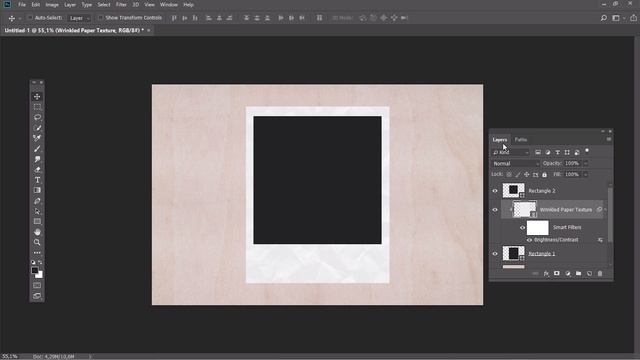This screenshot has width=640, height=360.
Task: Swap foreground and background colors
Action: pyautogui.click(x=40, y=262)
